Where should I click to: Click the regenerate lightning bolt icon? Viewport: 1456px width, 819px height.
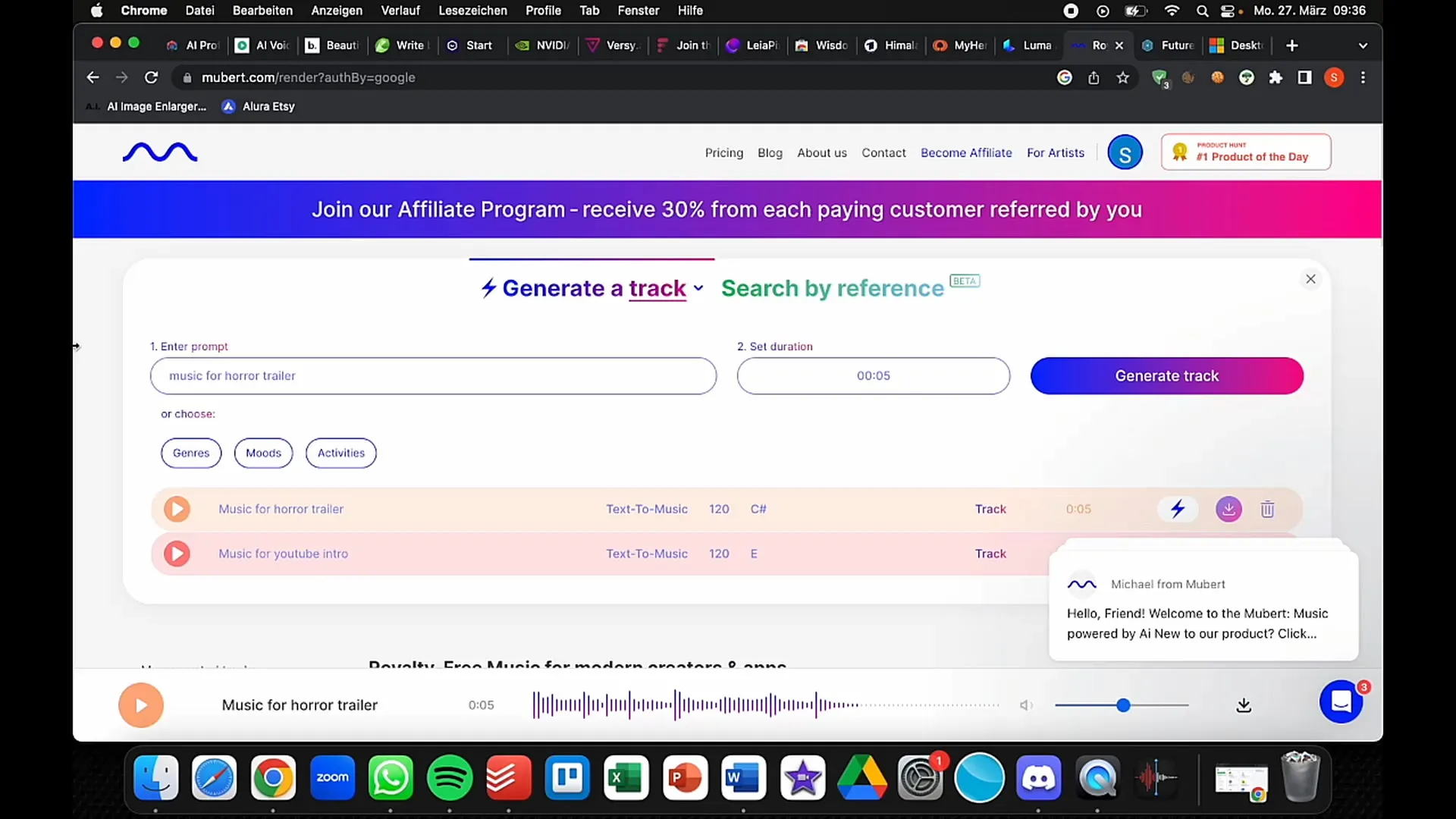pyautogui.click(x=1178, y=509)
